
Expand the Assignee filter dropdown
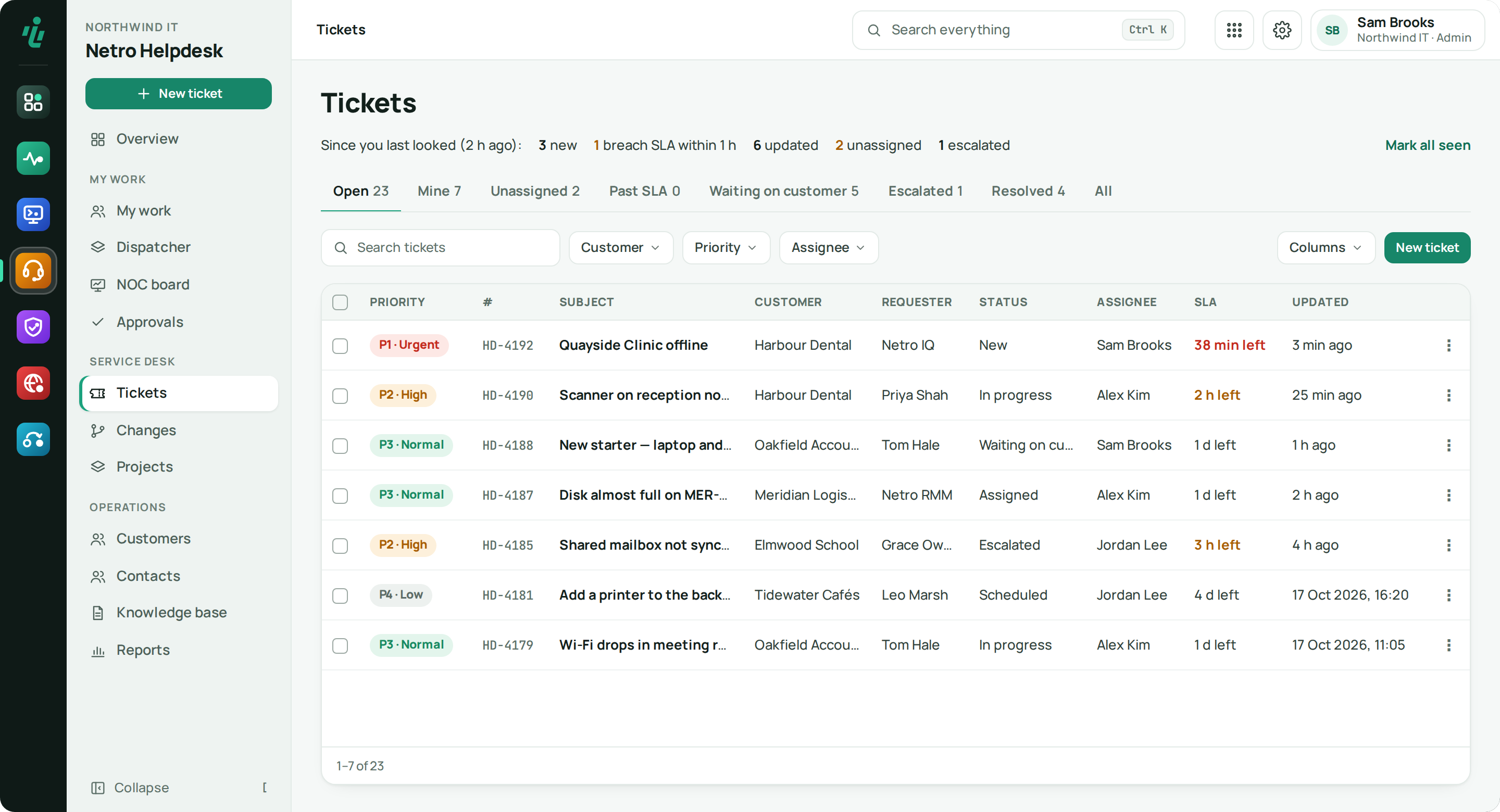click(829, 248)
